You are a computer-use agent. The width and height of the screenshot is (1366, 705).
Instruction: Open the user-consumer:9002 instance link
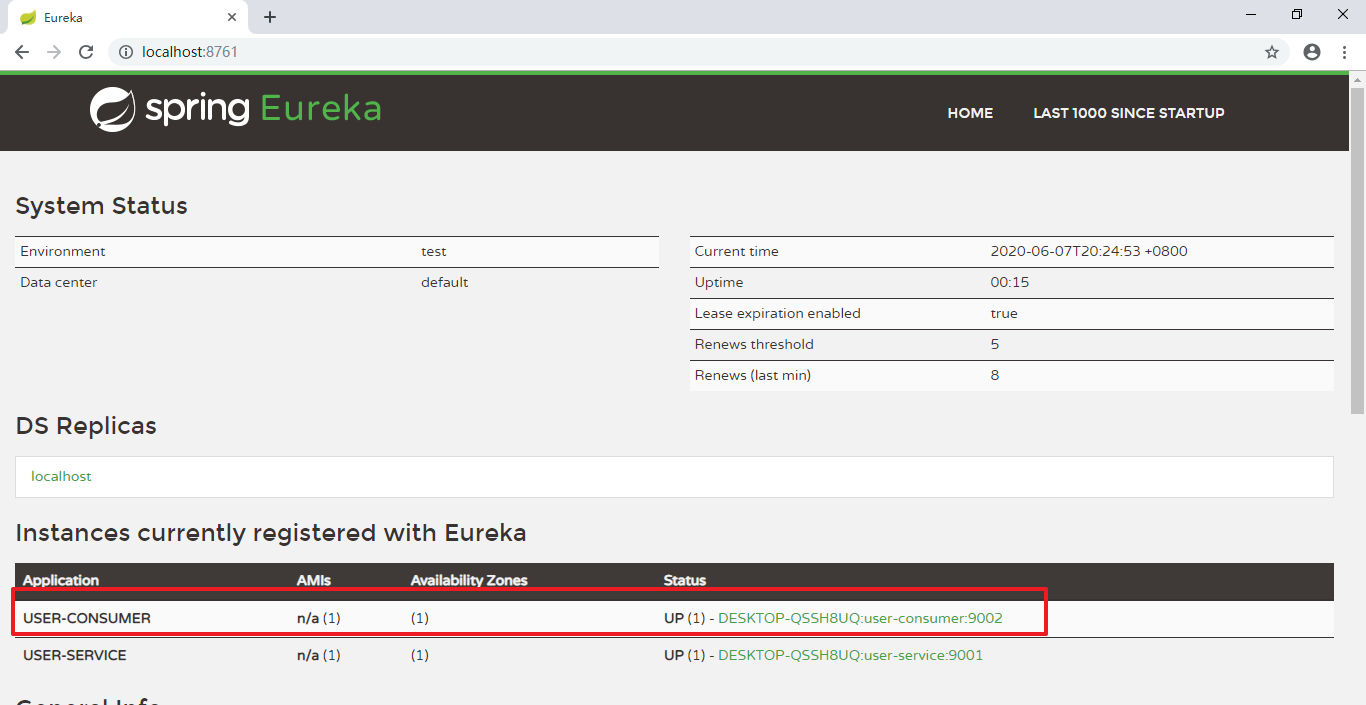pyautogui.click(x=860, y=618)
